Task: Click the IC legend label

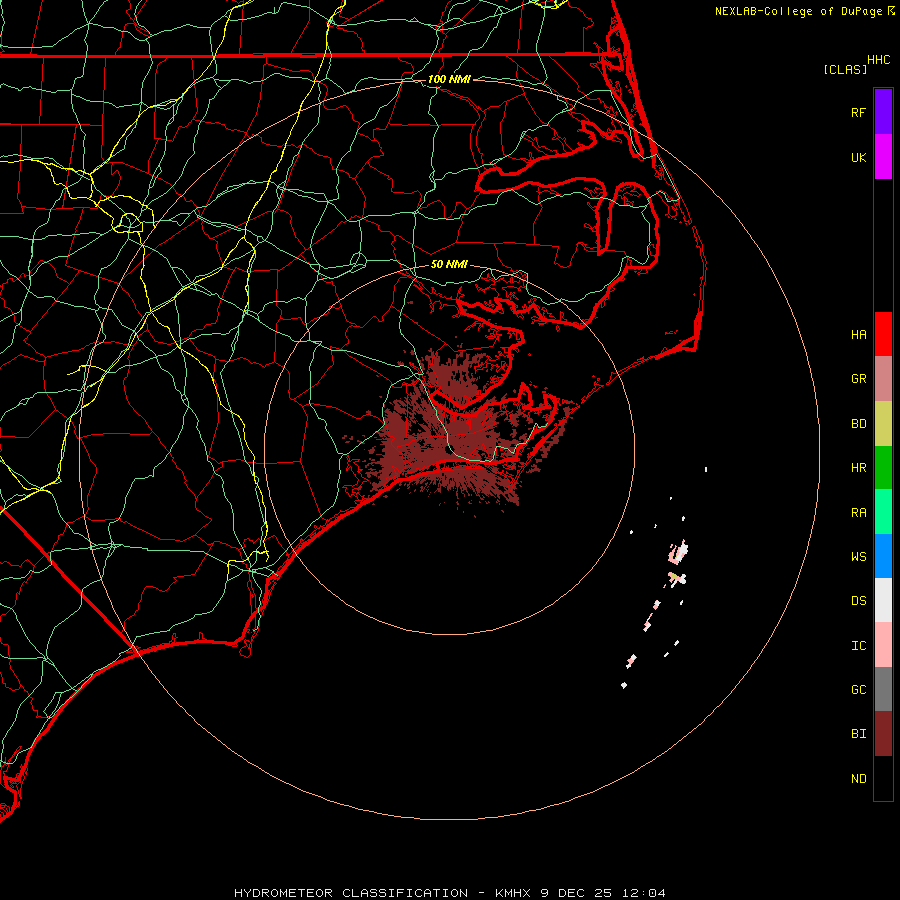Action: point(858,646)
